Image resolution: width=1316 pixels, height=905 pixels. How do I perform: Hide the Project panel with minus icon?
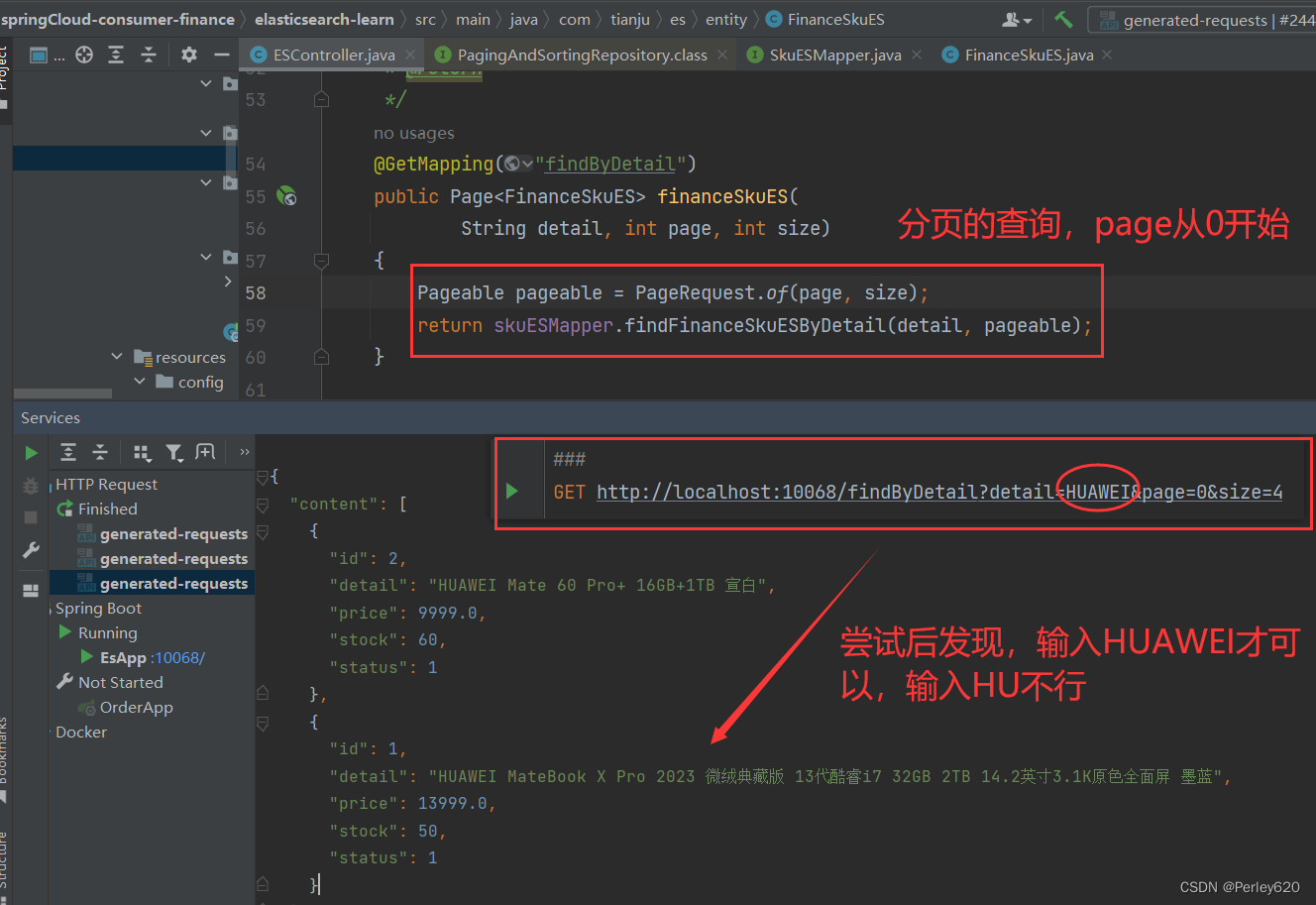[221, 56]
